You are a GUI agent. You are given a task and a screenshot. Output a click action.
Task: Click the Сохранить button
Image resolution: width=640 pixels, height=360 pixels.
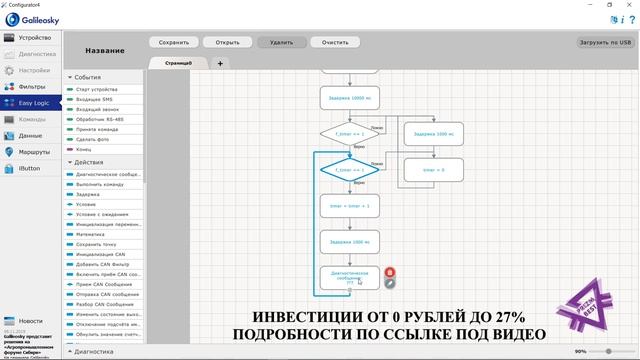(x=174, y=42)
